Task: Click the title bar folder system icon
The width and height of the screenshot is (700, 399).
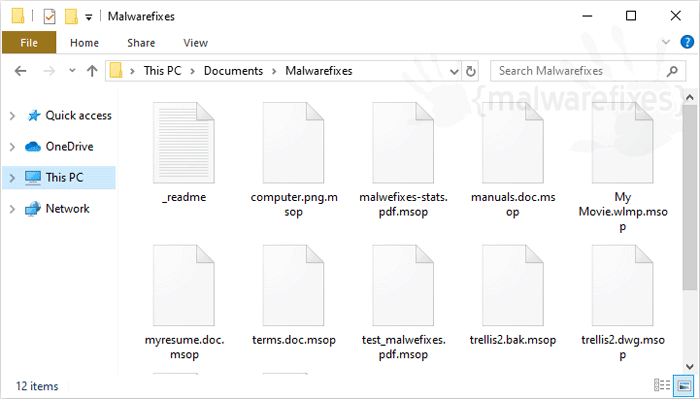Action: pos(18,16)
